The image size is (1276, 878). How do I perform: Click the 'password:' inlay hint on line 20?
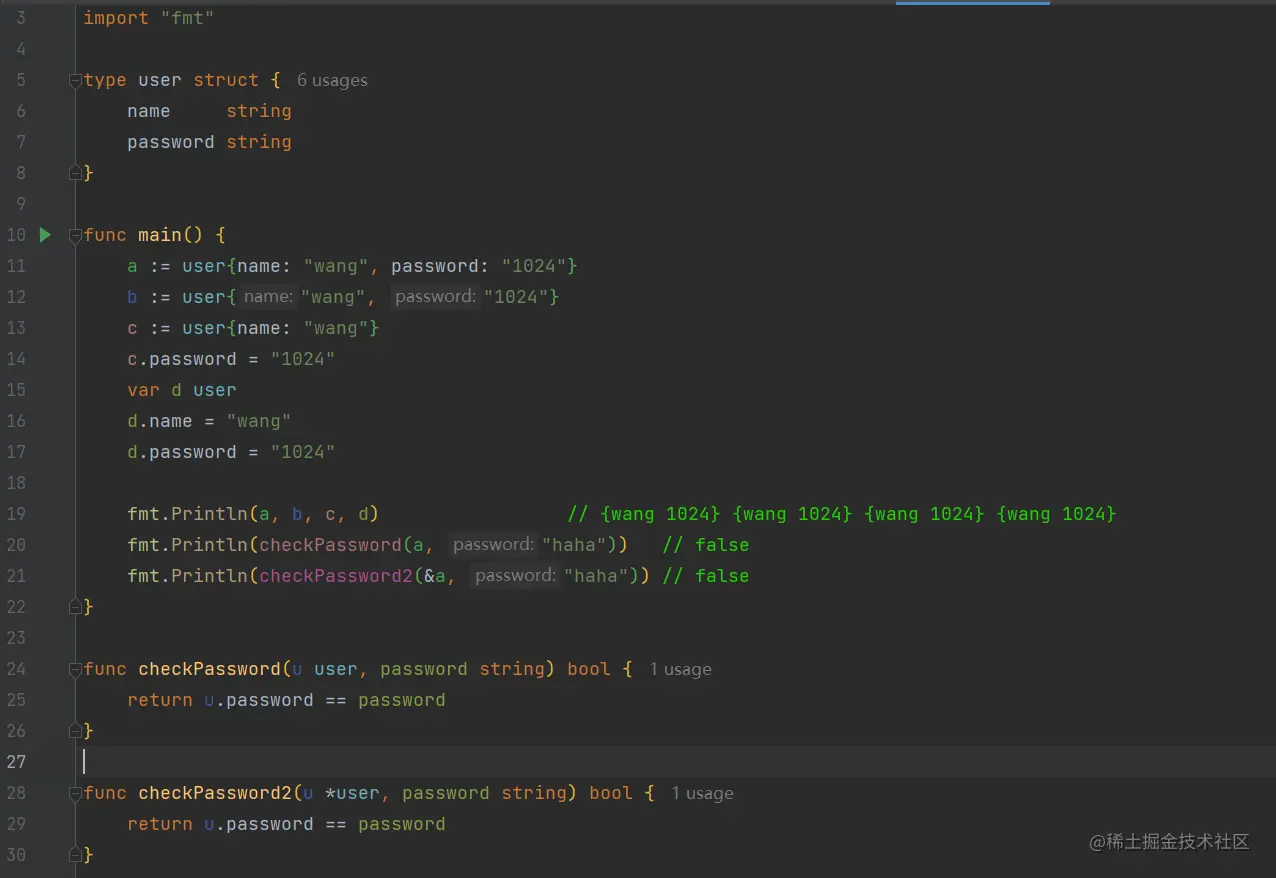click(493, 544)
